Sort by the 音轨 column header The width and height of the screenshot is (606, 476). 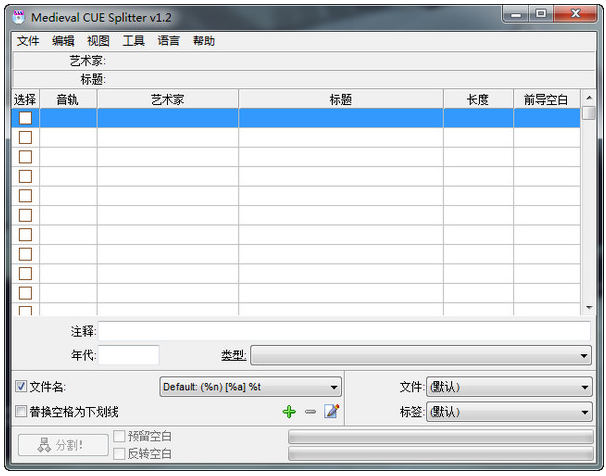[x=68, y=99]
